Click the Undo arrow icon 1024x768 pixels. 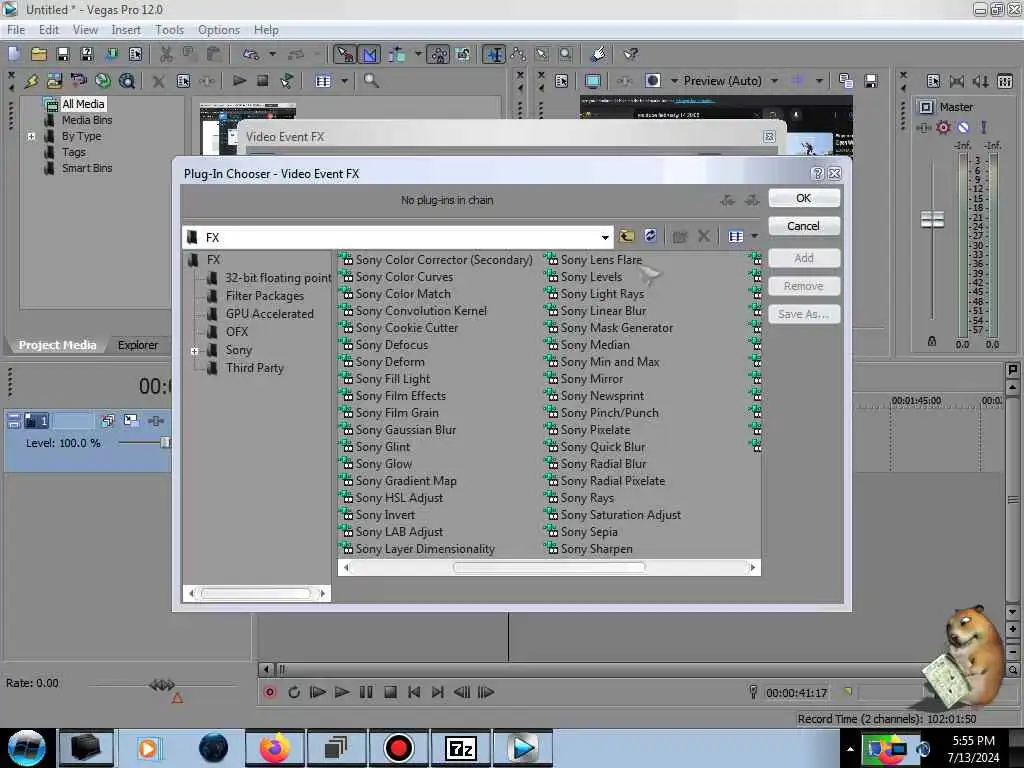pos(251,54)
